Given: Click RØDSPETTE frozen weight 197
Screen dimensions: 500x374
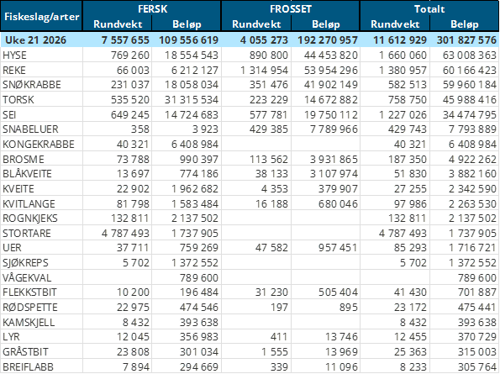Looking at the screenshot, I should [279, 307].
